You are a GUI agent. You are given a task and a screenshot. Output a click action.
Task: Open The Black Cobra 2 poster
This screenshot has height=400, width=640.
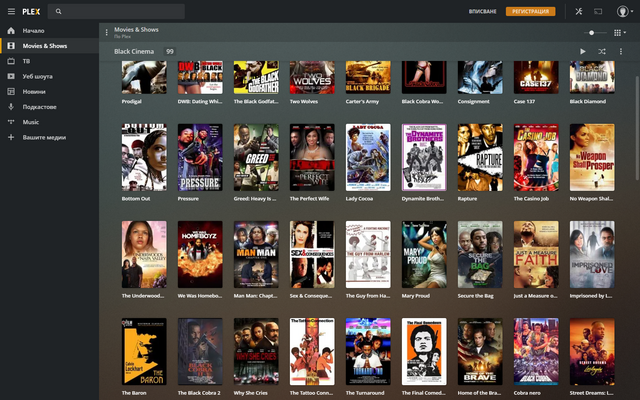coord(200,351)
